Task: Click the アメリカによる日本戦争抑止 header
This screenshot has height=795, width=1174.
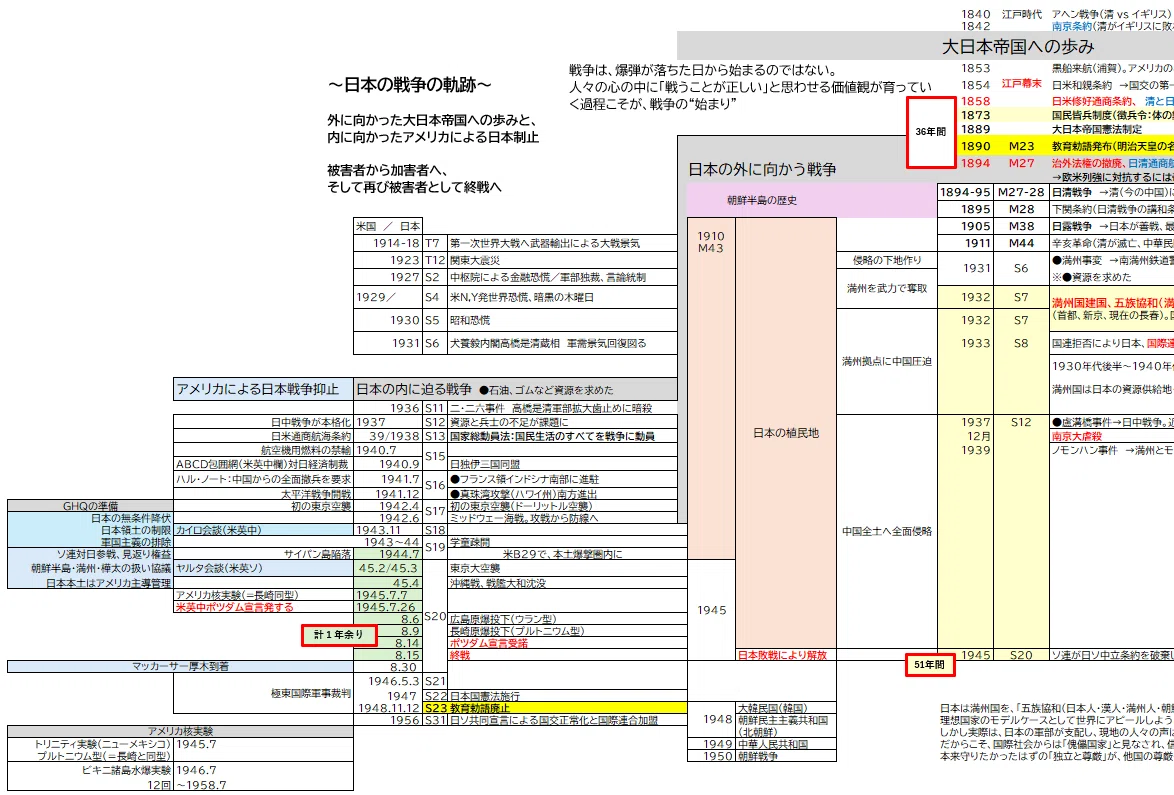Action: pos(263,389)
